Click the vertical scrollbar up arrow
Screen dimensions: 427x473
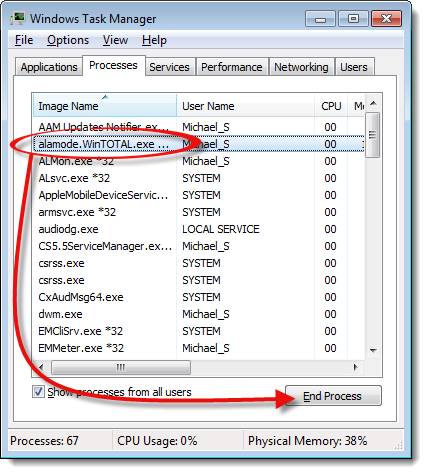tap(374, 103)
